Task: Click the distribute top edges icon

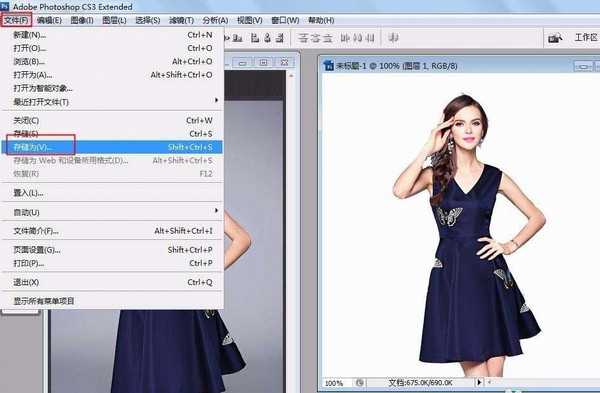Action: [303, 38]
